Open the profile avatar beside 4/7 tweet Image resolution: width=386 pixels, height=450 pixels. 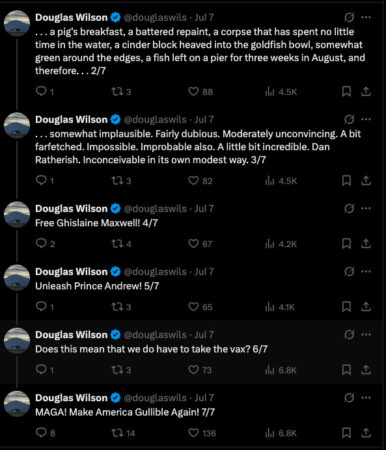point(17,214)
